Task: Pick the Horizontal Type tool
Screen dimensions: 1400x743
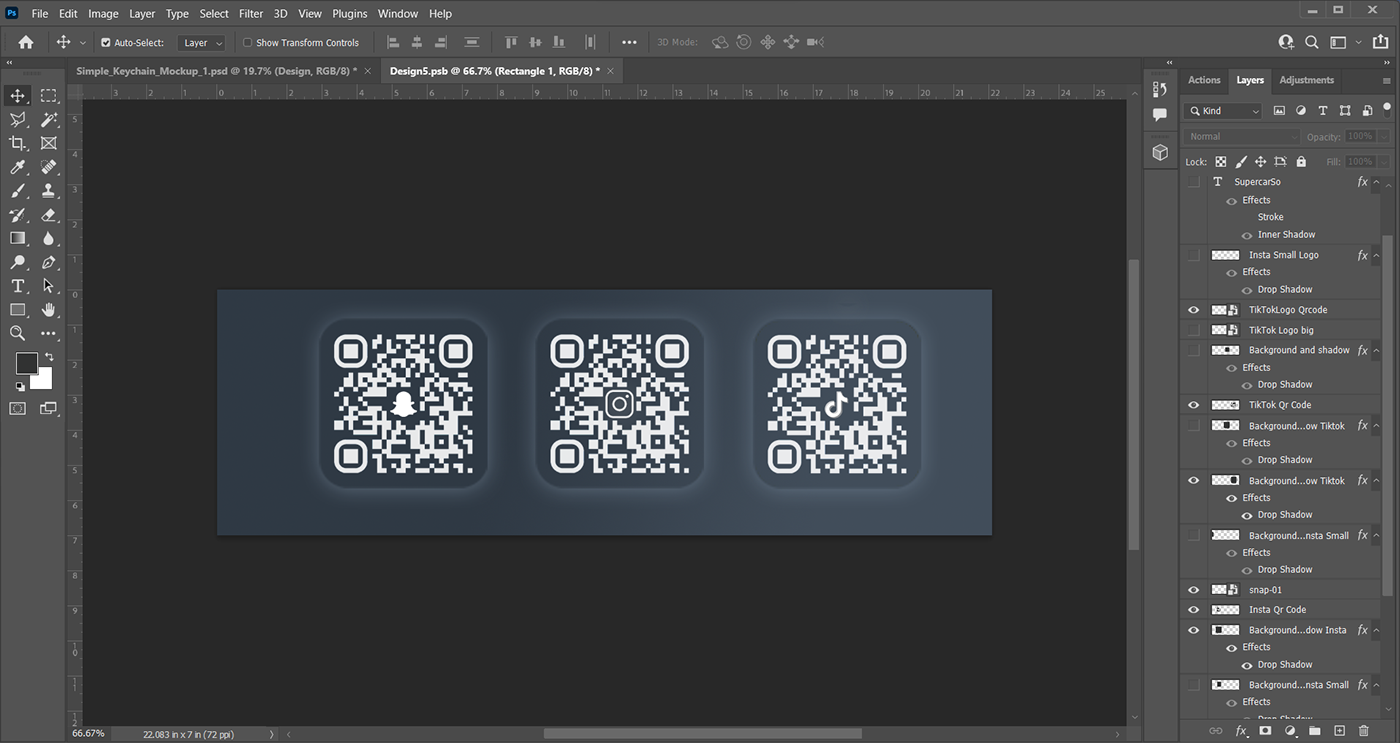Action: pos(18,286)
